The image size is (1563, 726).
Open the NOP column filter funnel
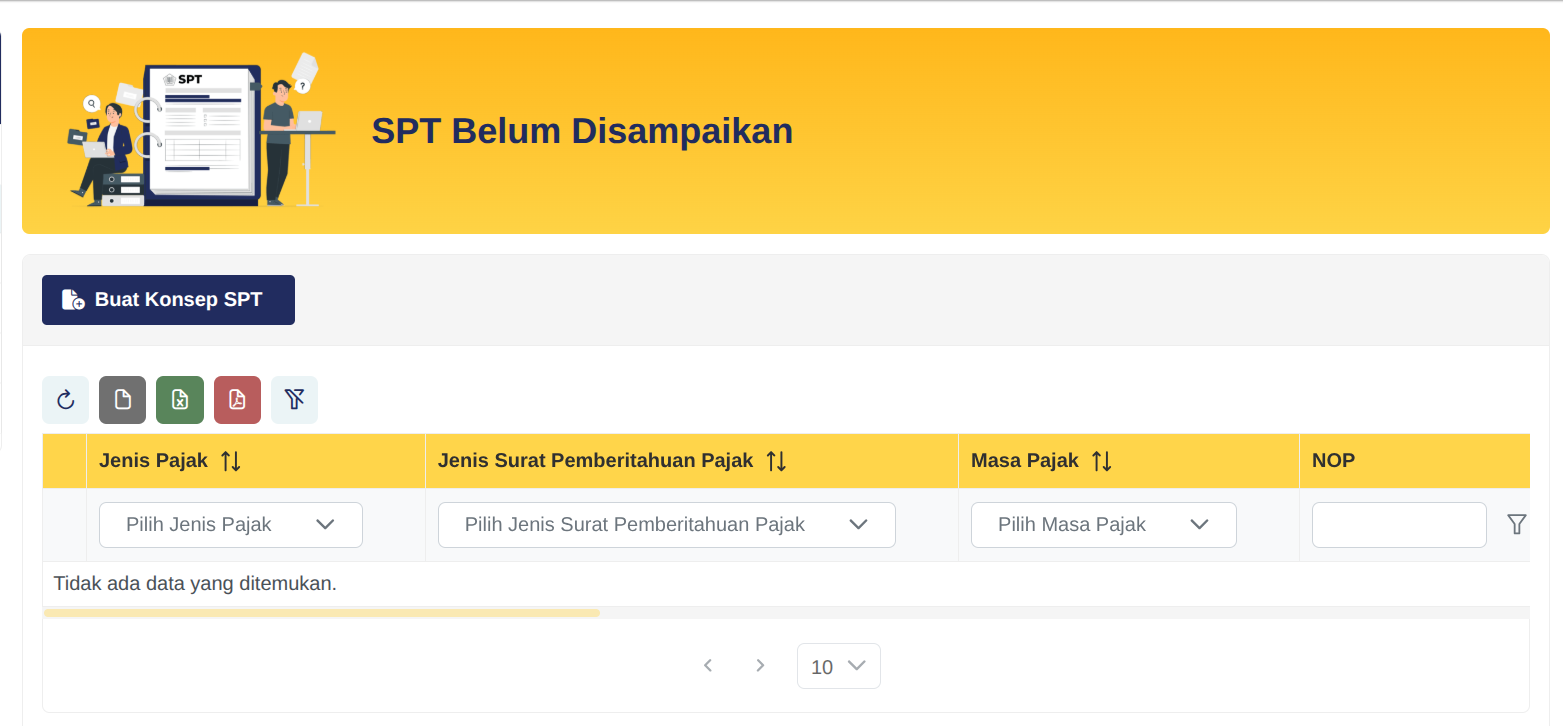[x=1518, y=523]
